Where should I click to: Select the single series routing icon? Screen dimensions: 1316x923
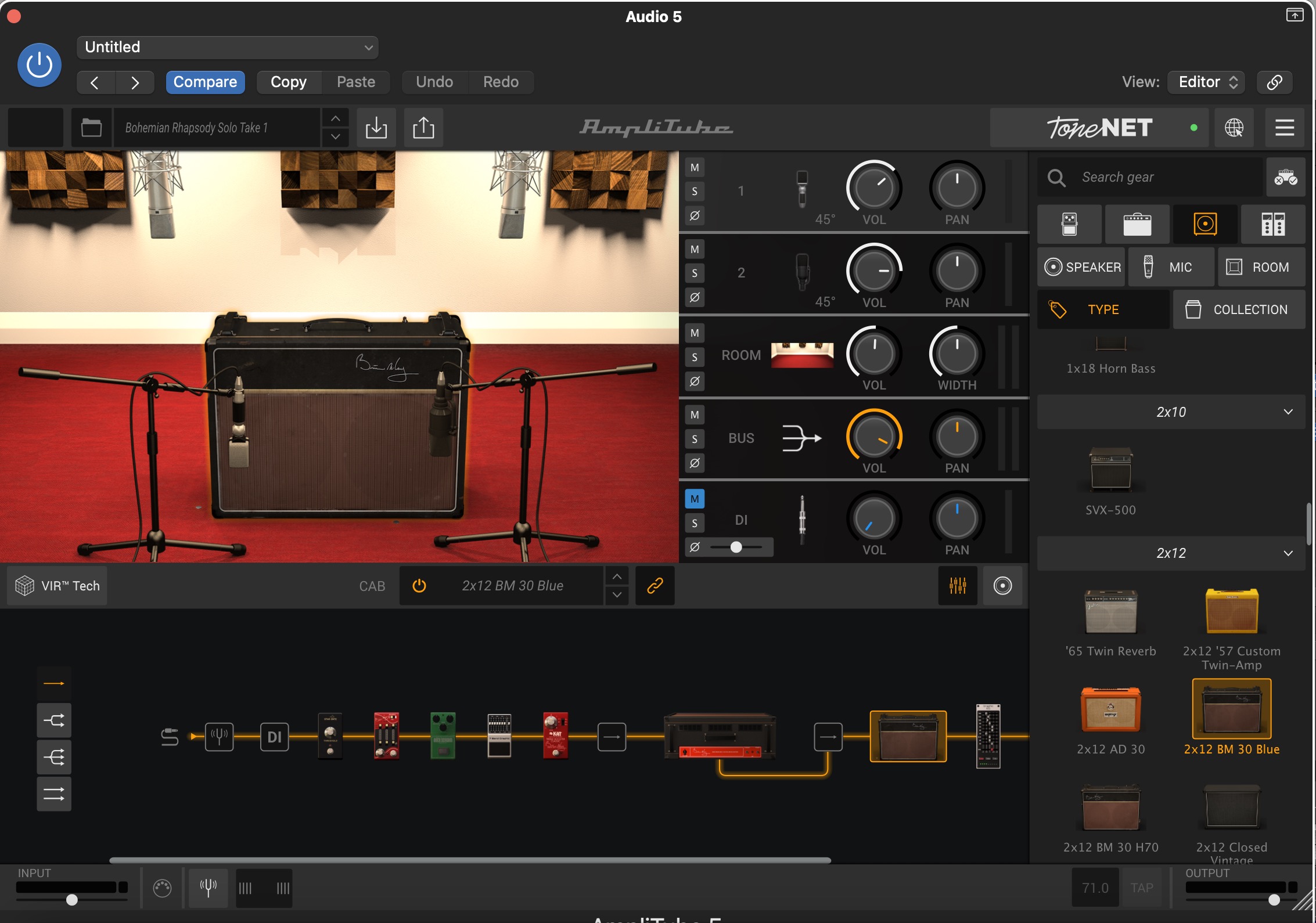click(x=54, y=684)
